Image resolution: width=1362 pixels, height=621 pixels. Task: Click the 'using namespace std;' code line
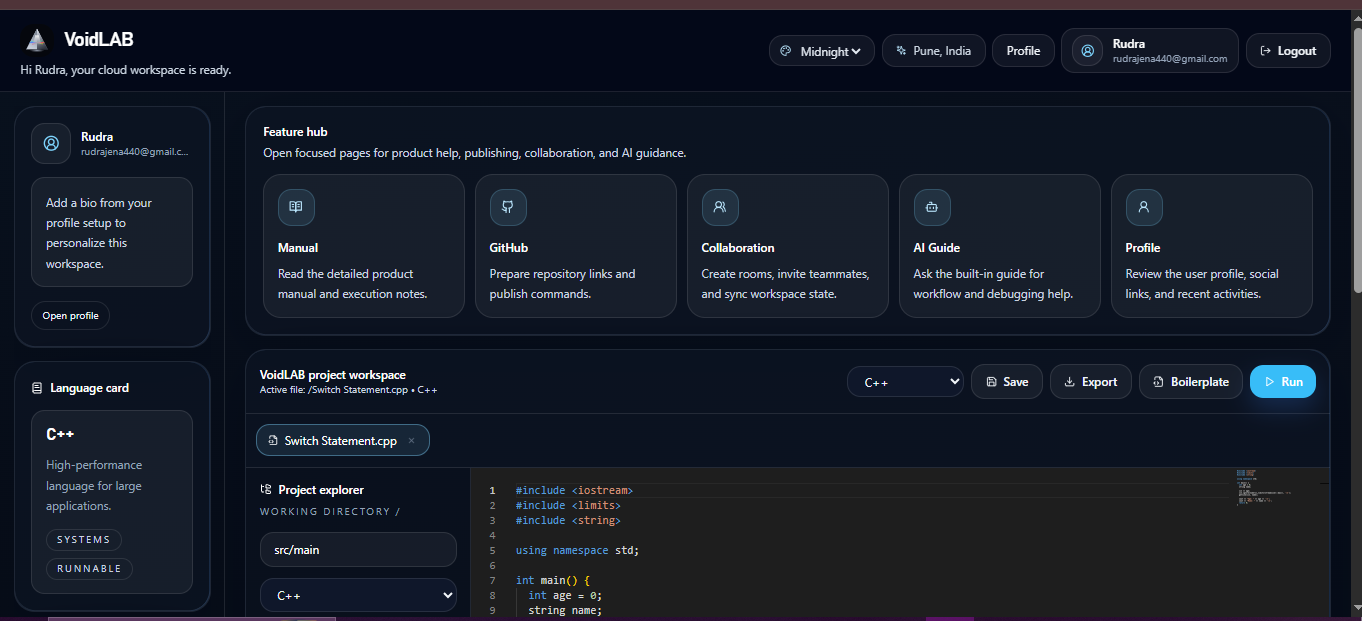(577, 551)
